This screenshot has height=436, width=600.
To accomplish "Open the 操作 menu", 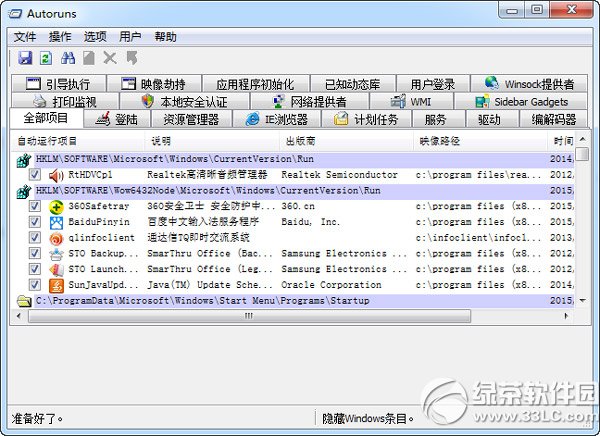I will point(60,37).
